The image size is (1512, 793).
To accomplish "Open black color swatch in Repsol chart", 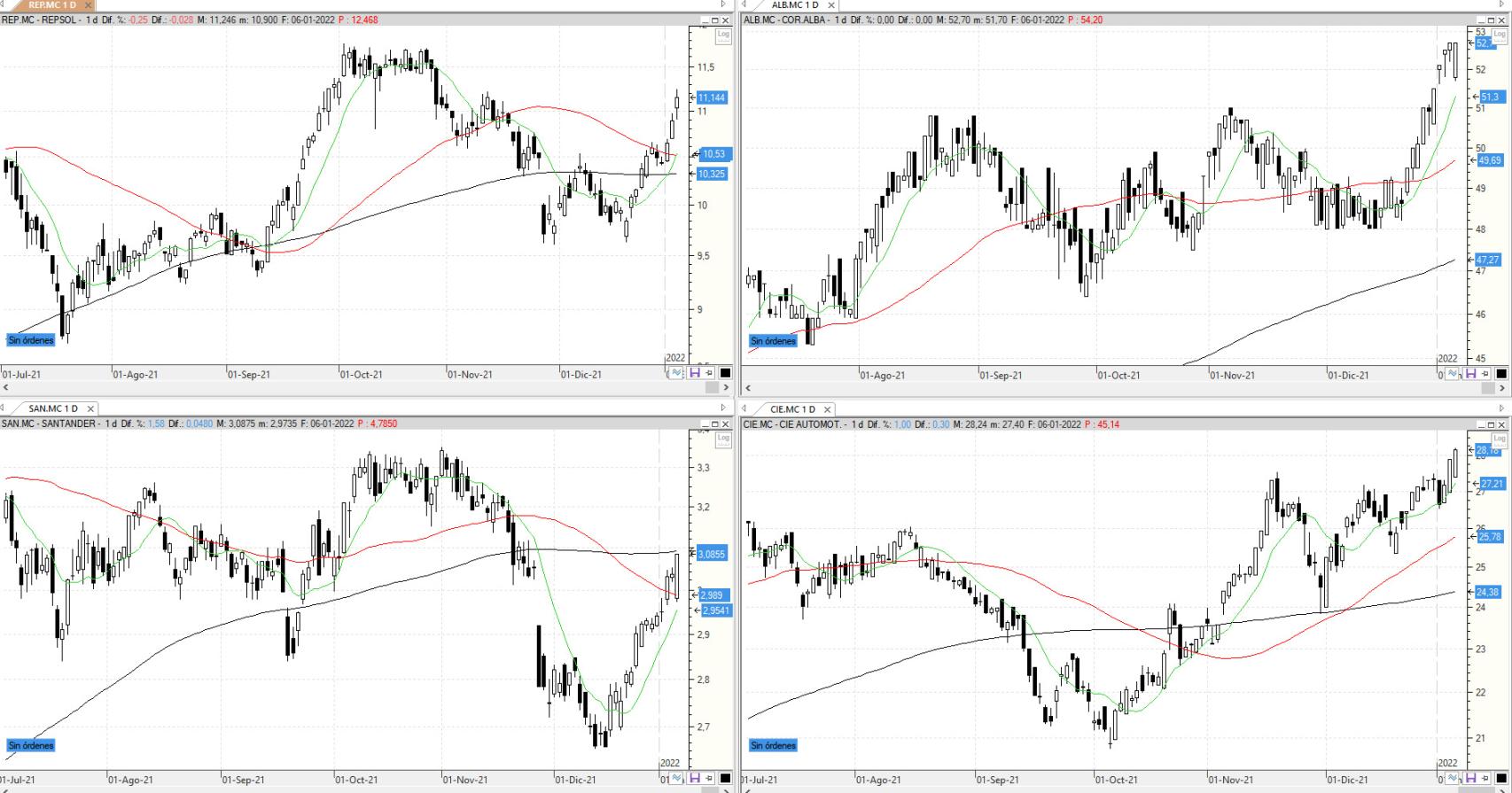I will click(x=725, y=373).
